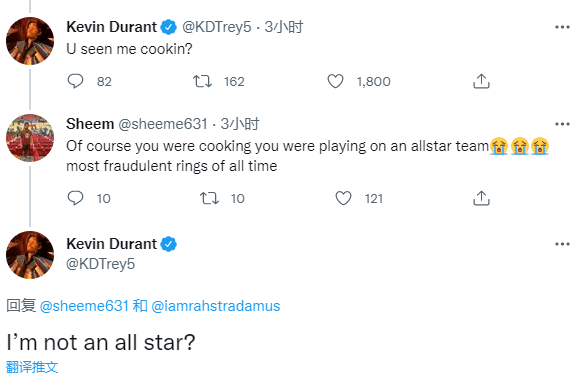Retweet Kevin Durant's "U seen me cookin?" tweet

pos(202,81)
